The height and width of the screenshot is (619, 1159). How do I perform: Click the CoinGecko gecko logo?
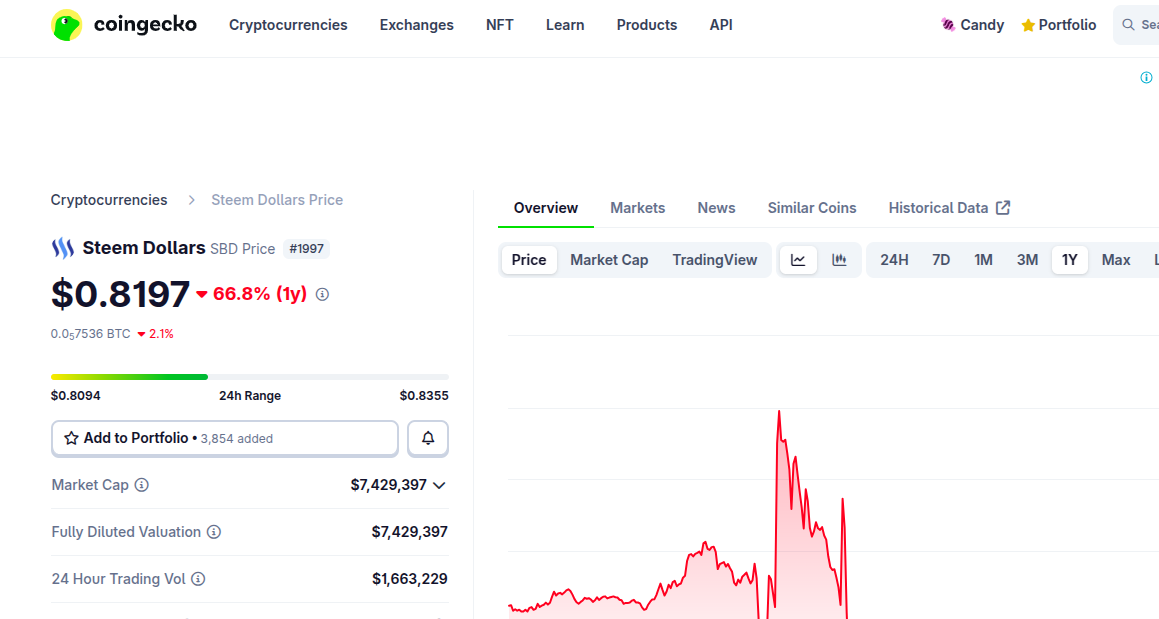tap(67, 25)
